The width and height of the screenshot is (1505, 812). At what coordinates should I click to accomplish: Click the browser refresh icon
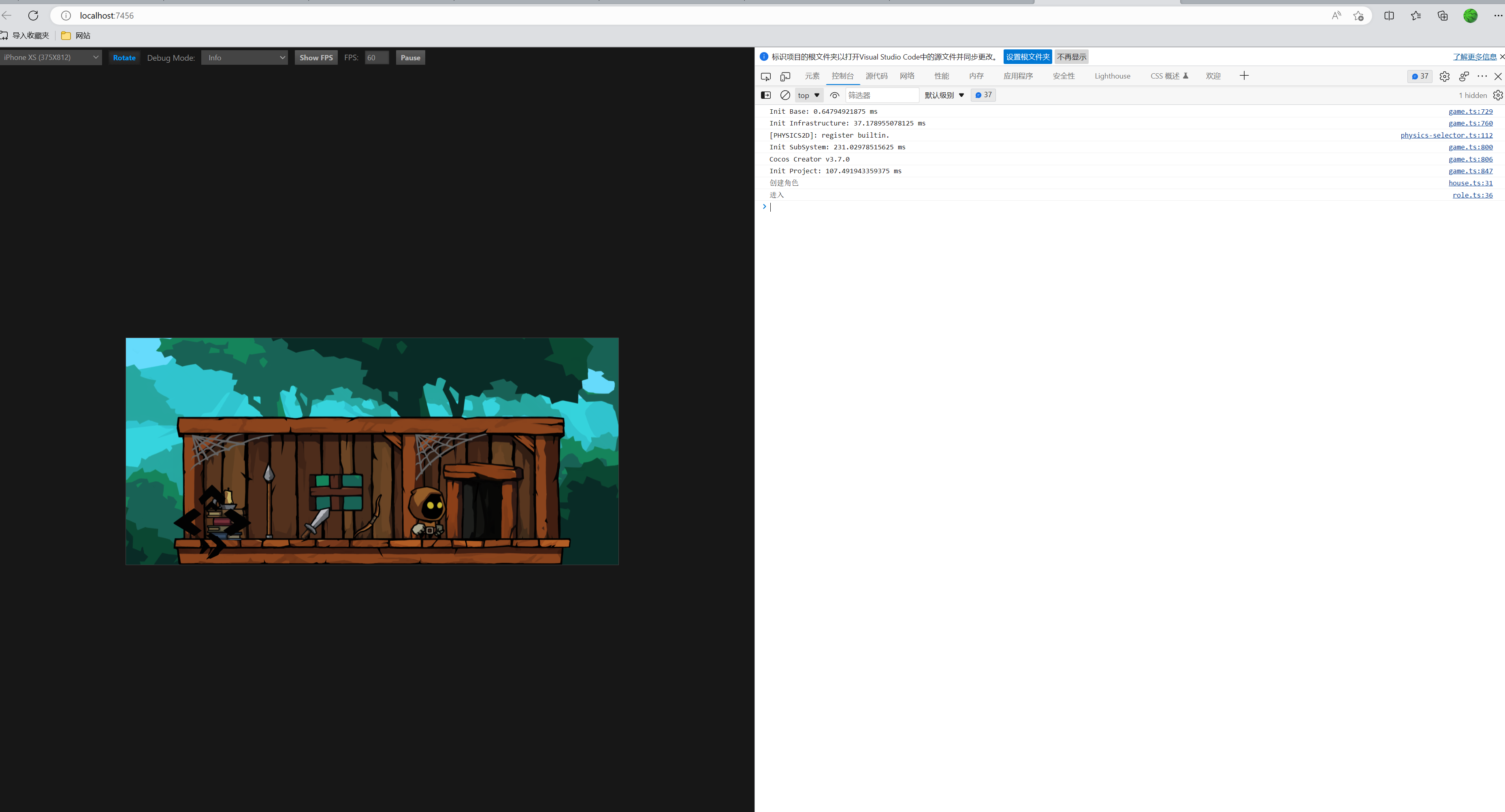pyautogui.click(x=33, y=16)
